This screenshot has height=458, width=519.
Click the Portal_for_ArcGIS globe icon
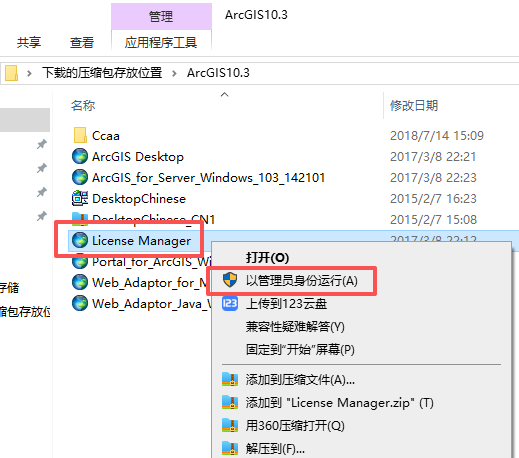tap(80, 262)
